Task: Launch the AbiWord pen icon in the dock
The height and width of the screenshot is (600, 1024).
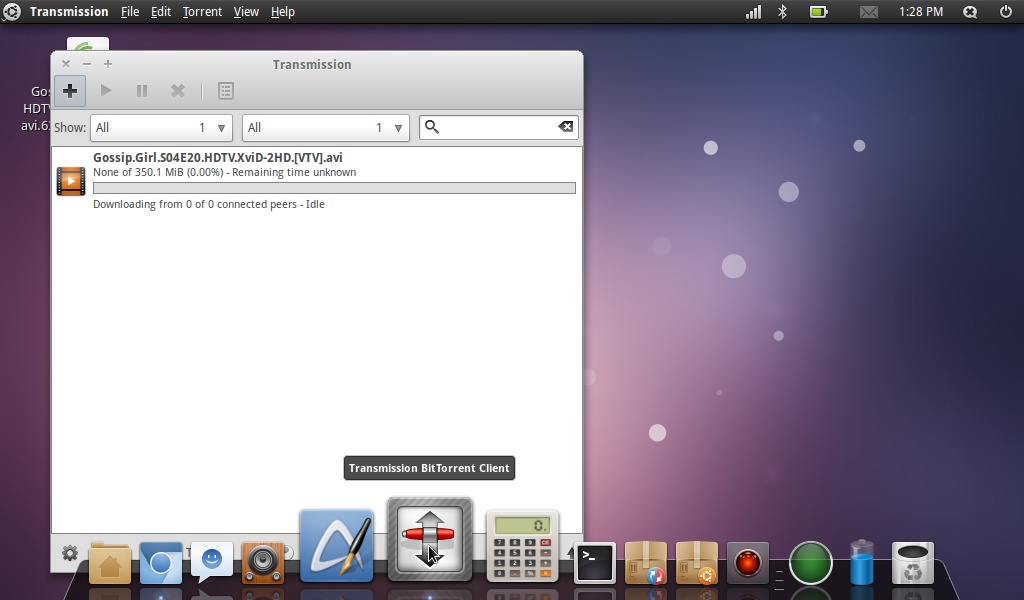Action: click(x=336, y=546)
